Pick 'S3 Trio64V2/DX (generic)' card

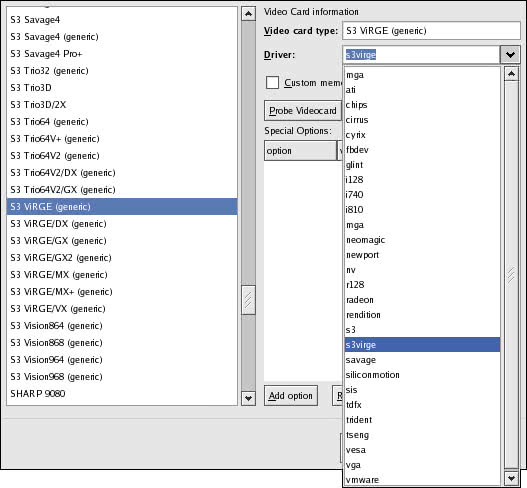(x=122, y=173)
